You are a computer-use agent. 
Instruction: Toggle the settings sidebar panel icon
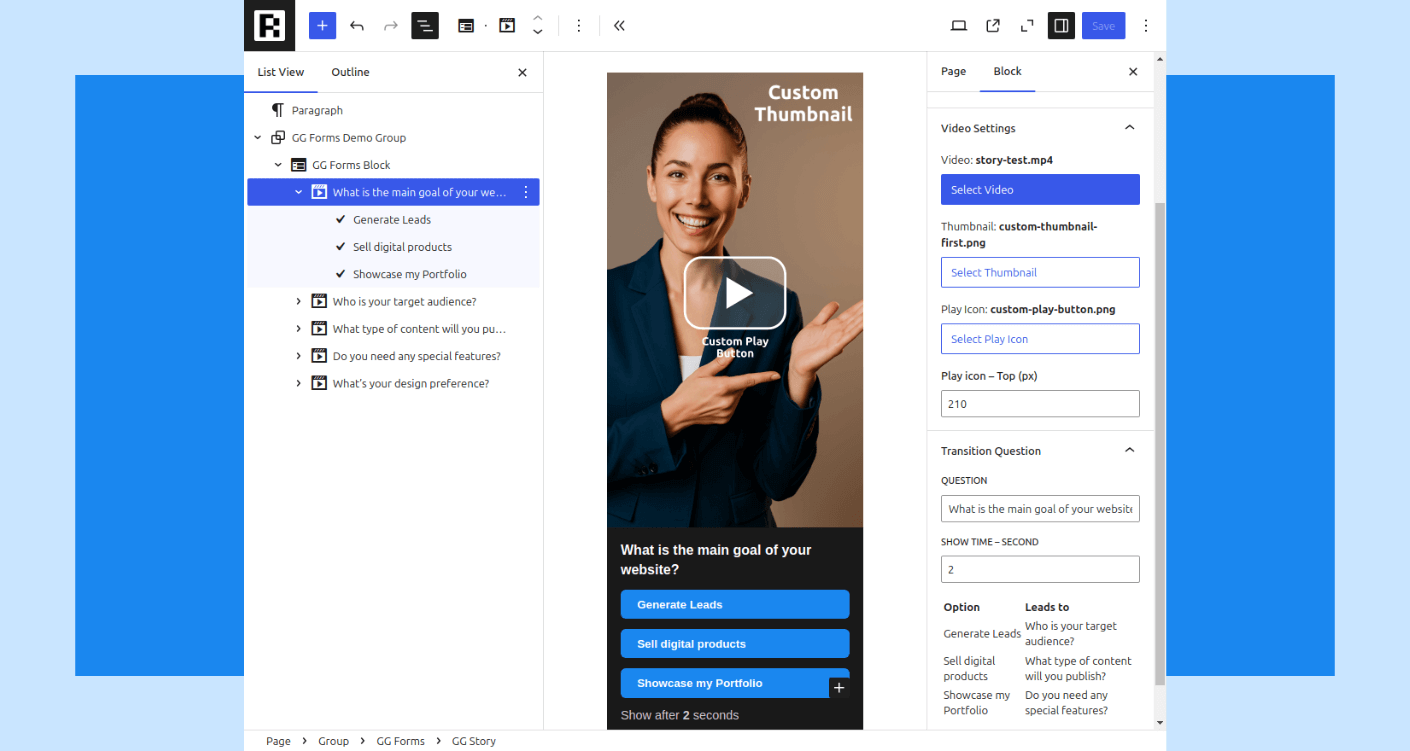pyautogui.click(x=1061, y=26)
